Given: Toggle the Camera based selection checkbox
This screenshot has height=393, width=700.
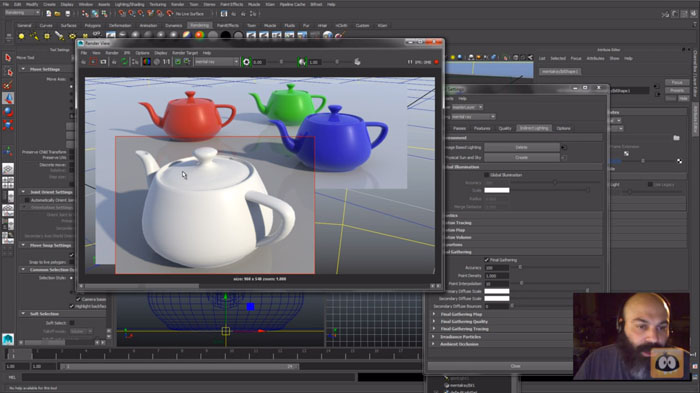Looking at the screenshot, I should [x=78, y=299].
